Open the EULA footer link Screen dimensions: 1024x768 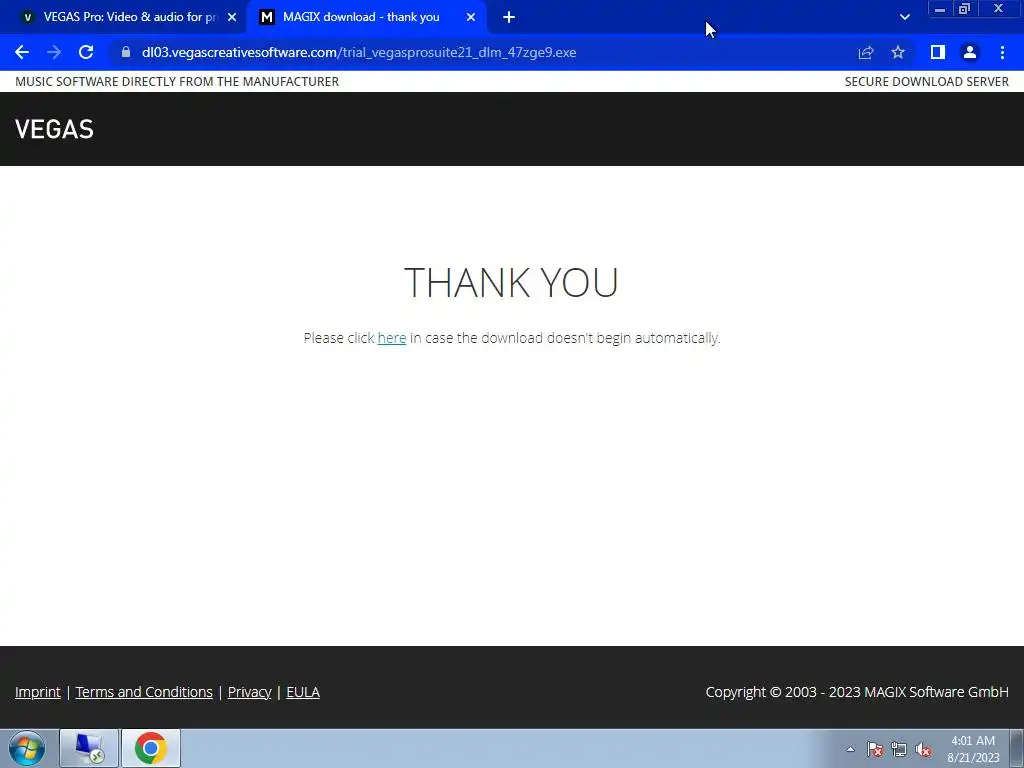303,692
